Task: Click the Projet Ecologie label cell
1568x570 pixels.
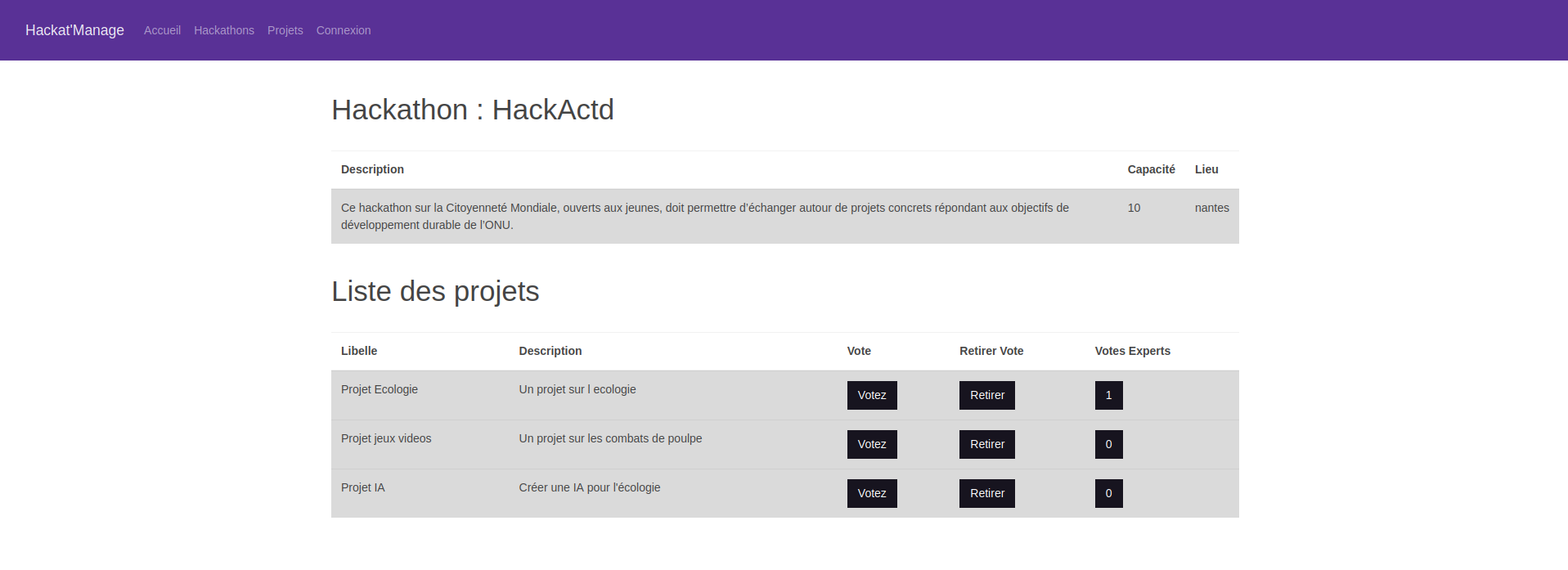Action: pyautogui.click(x=380, y=389)
